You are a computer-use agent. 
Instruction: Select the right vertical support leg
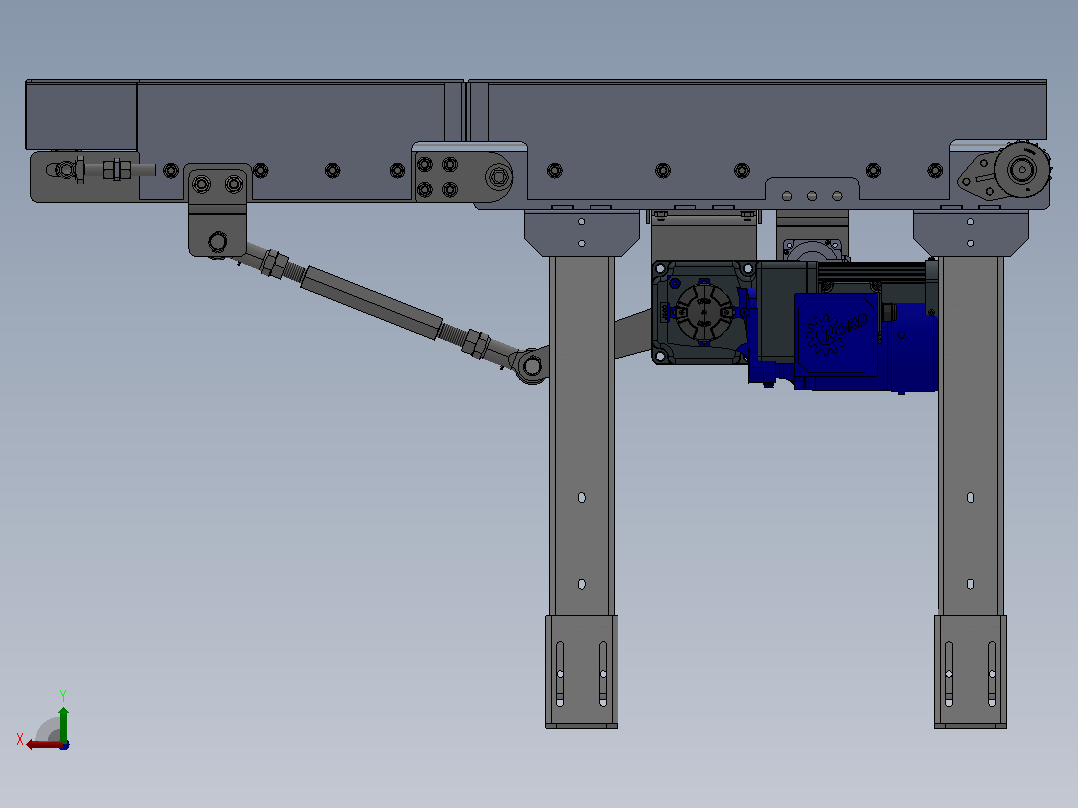tap(970, 436)
